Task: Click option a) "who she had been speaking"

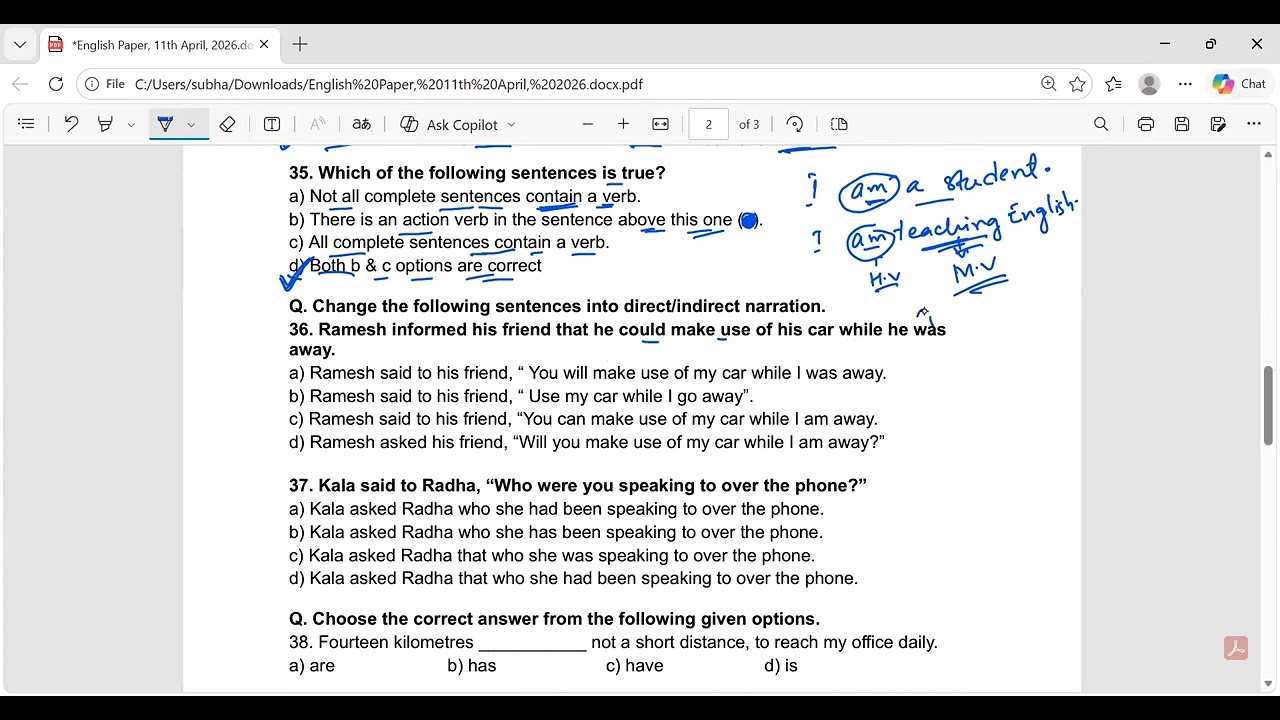Action: click(x=556, y=509)
